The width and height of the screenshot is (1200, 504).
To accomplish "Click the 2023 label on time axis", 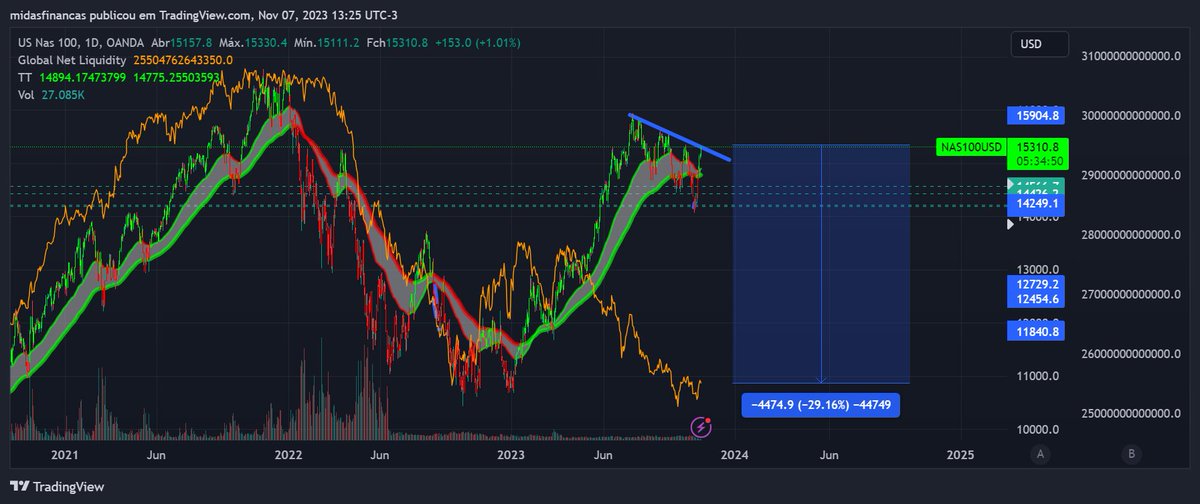I will pyautogui.click(x=511, y=454).
